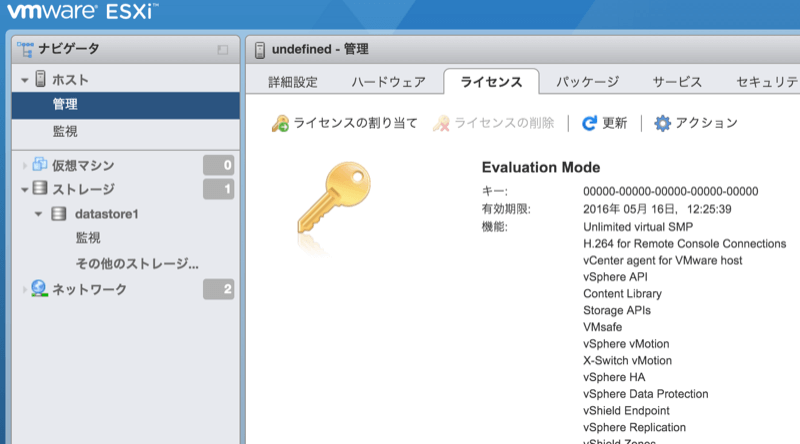The width and height of the screenshot is (800, 444).
Task: Click the ネットワーク count badge 2
Action: [x=218, y=289]
